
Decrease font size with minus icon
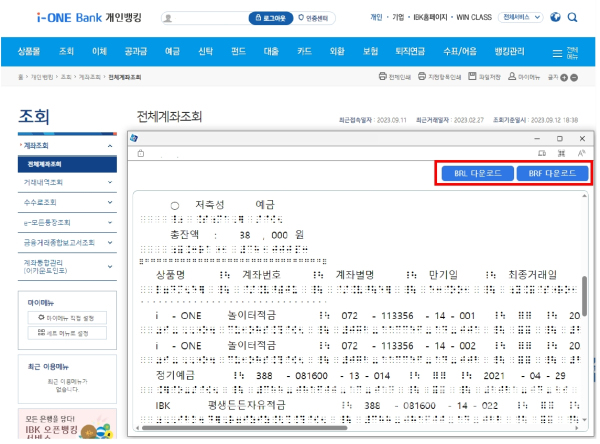(574, 78)
